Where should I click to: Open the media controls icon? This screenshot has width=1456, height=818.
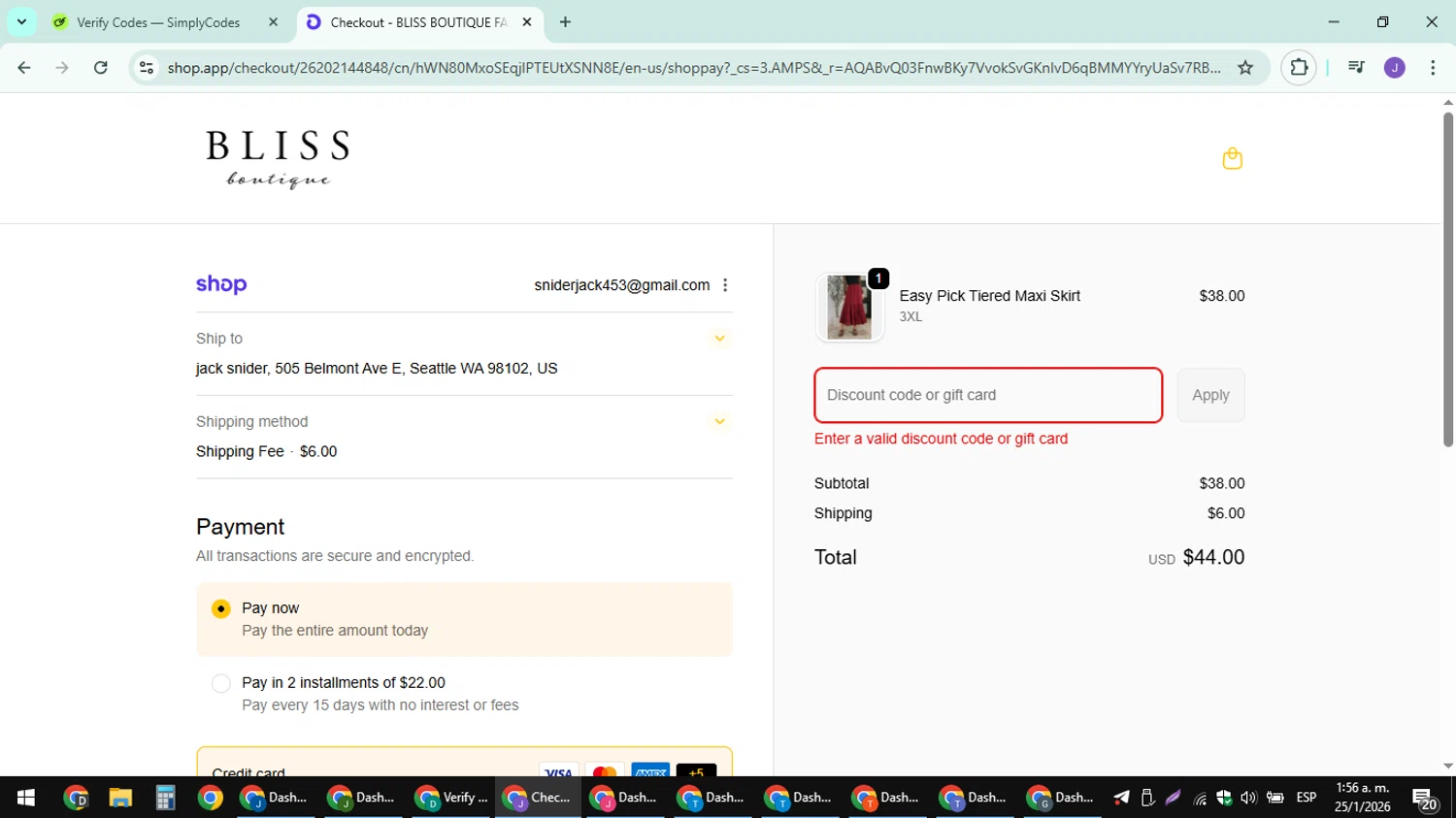coord(1356,68)
